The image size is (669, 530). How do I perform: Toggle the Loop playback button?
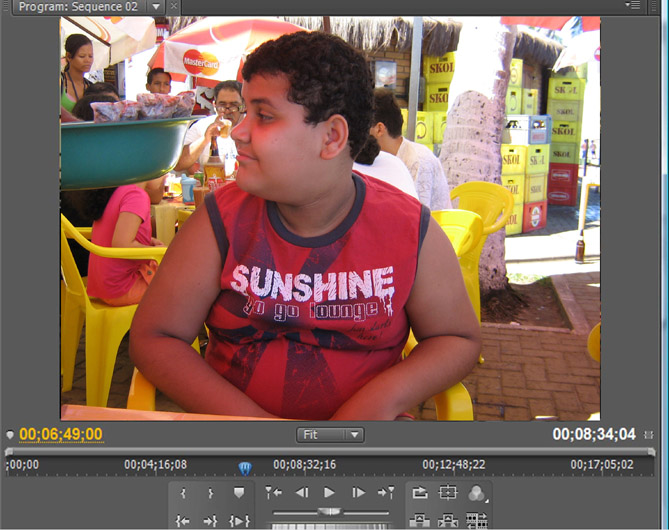tap(420, 493)
